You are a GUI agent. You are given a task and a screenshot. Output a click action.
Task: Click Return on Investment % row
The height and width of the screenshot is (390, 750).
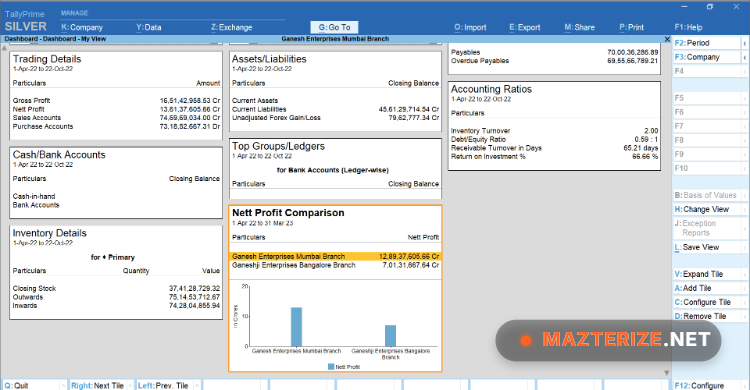[554, 156]
